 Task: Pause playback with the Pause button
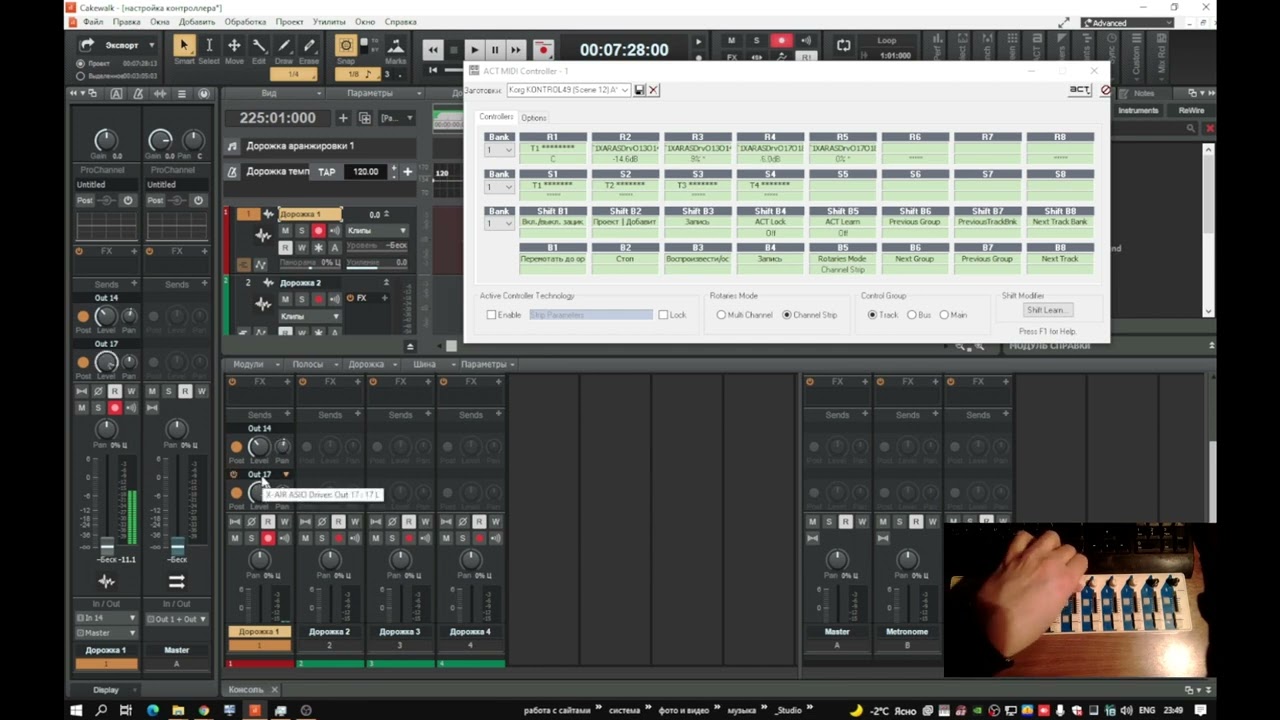[x=495, y=49]
